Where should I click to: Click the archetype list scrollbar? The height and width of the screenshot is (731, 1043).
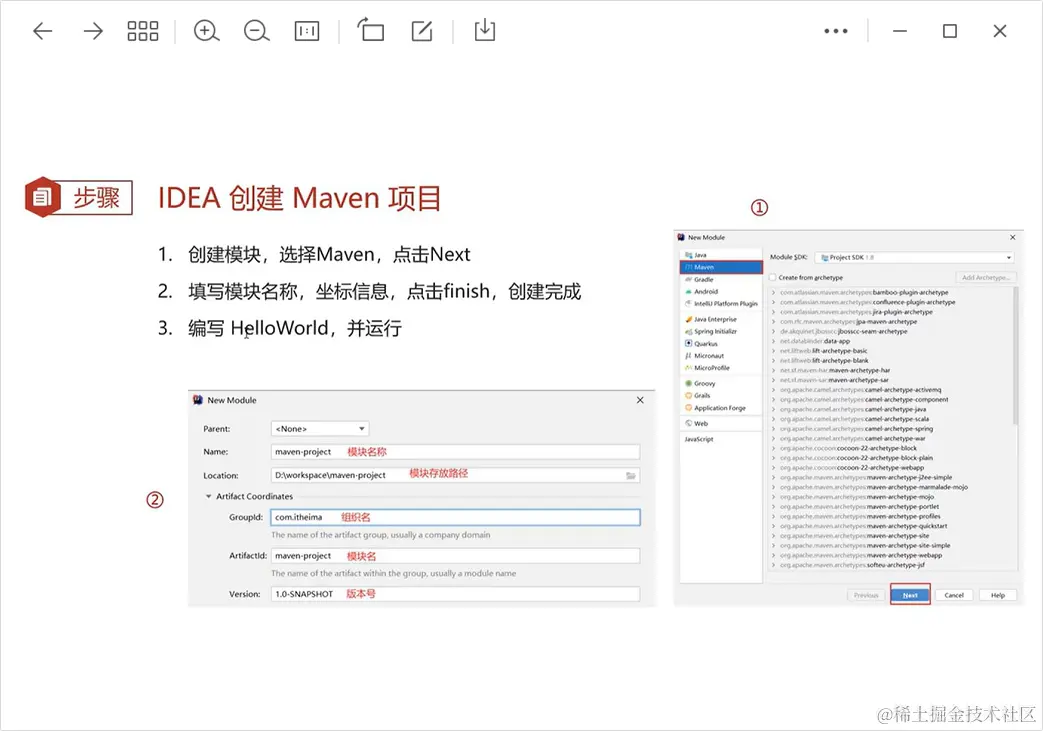pos(1015,356)
